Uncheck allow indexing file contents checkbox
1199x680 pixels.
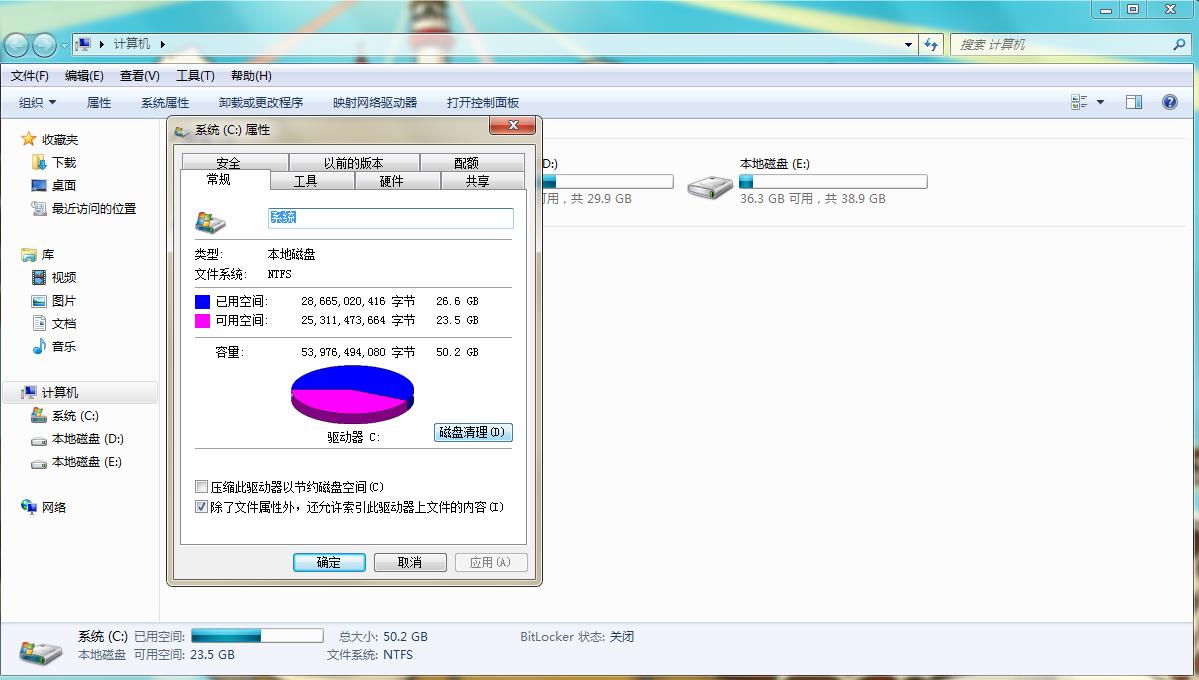[201, 506]
